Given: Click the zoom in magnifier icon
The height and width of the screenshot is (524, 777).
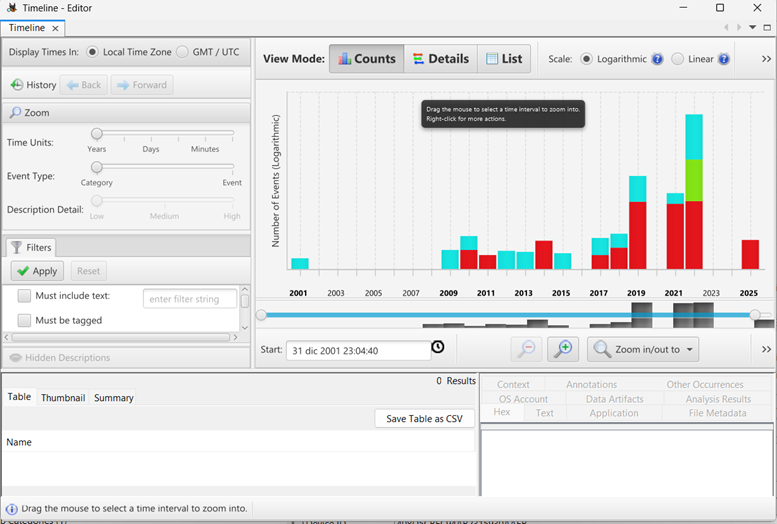Looking at the screenshot, I should (x=563, y=349).
